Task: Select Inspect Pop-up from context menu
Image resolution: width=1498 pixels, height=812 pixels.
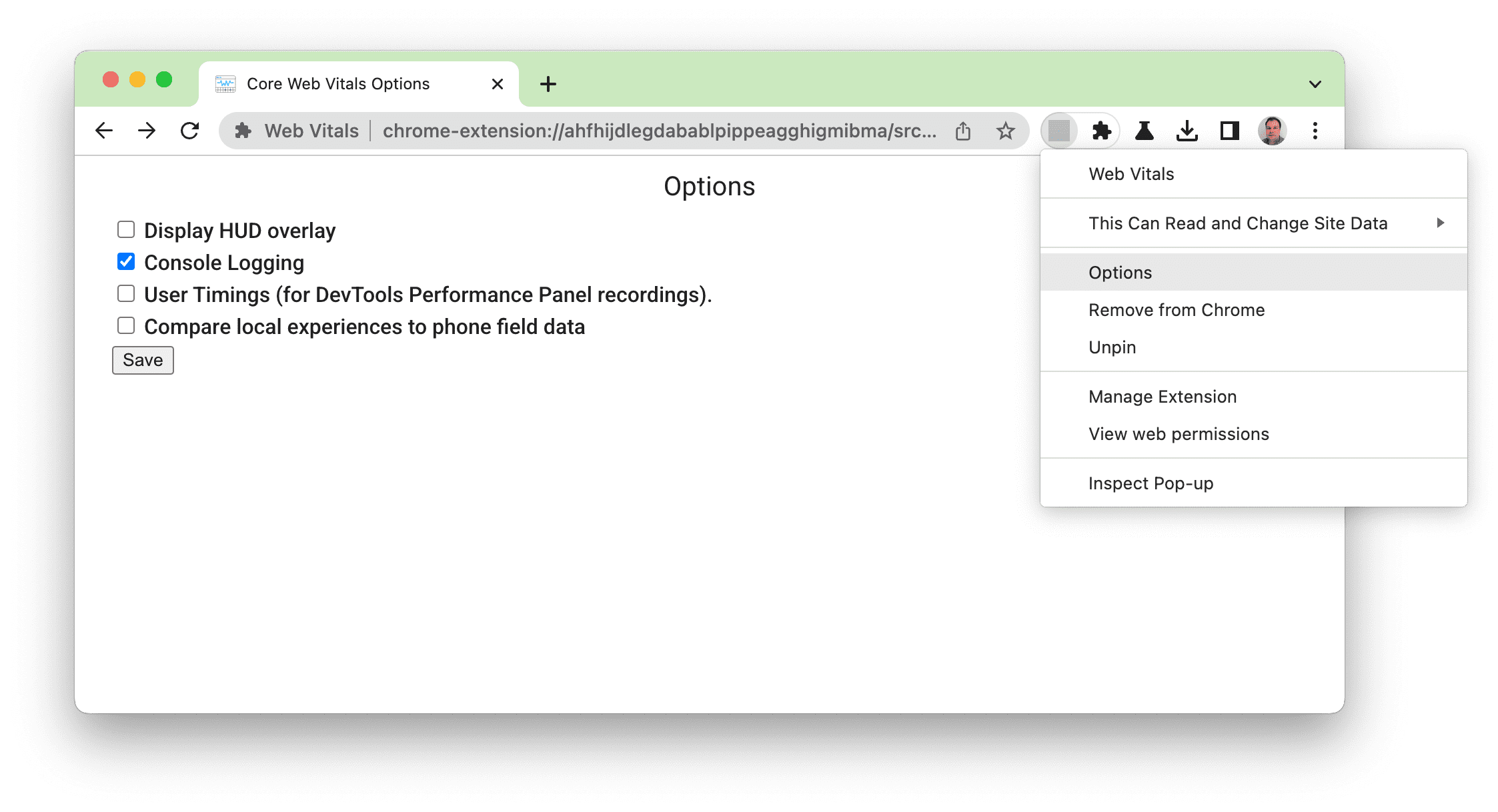Action: [x=1152, y=483]
